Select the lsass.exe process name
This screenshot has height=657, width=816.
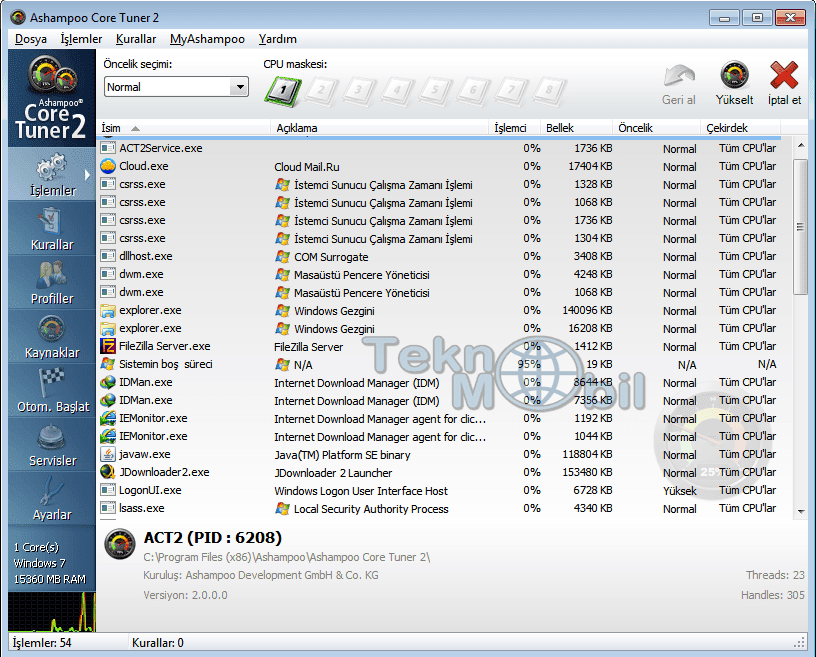point(142,508)
